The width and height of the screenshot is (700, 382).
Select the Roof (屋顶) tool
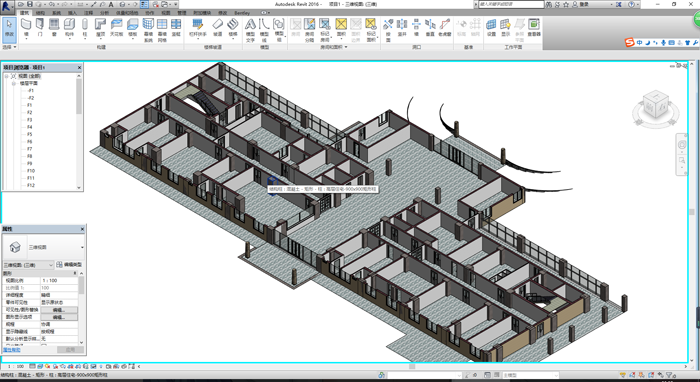101,27
